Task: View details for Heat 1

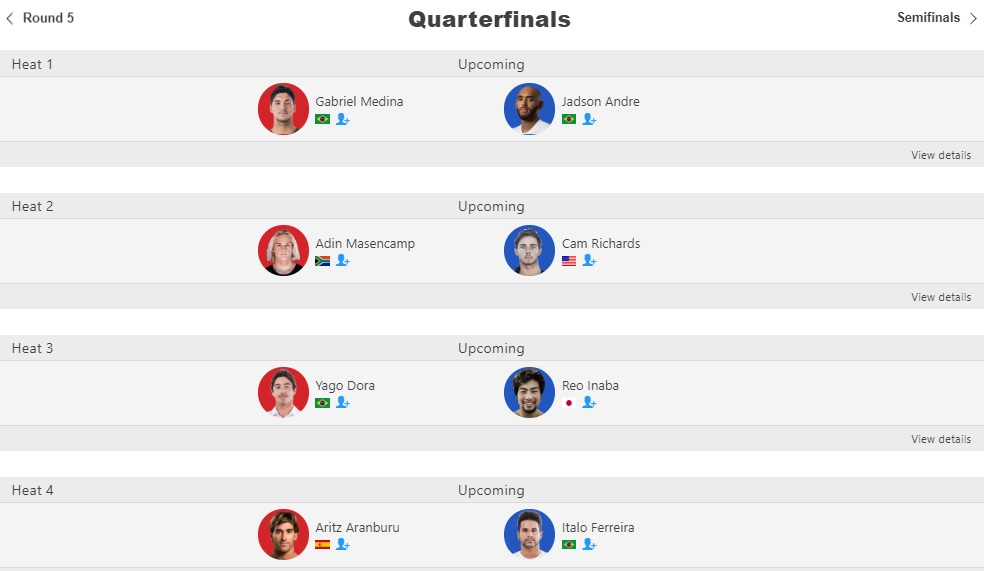Action: pos(941,155)
